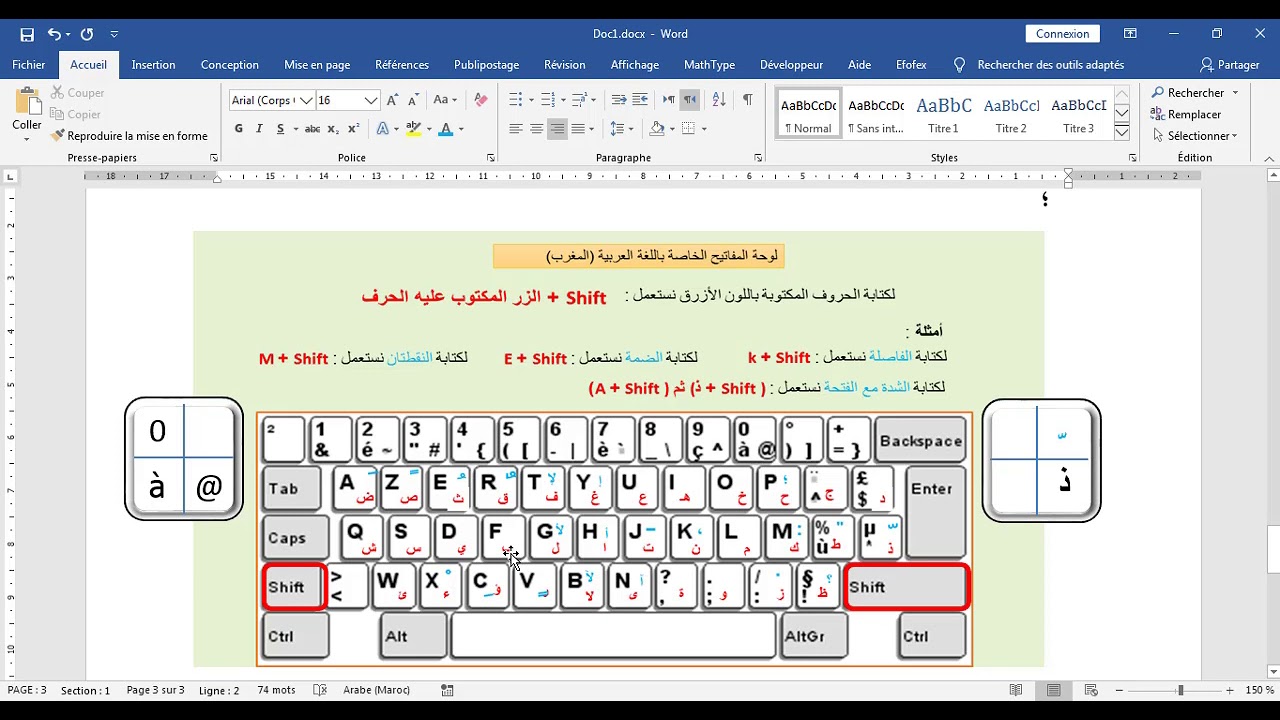
Task: Toggle left-to-right text direction
Action: (x=669, y=100)
